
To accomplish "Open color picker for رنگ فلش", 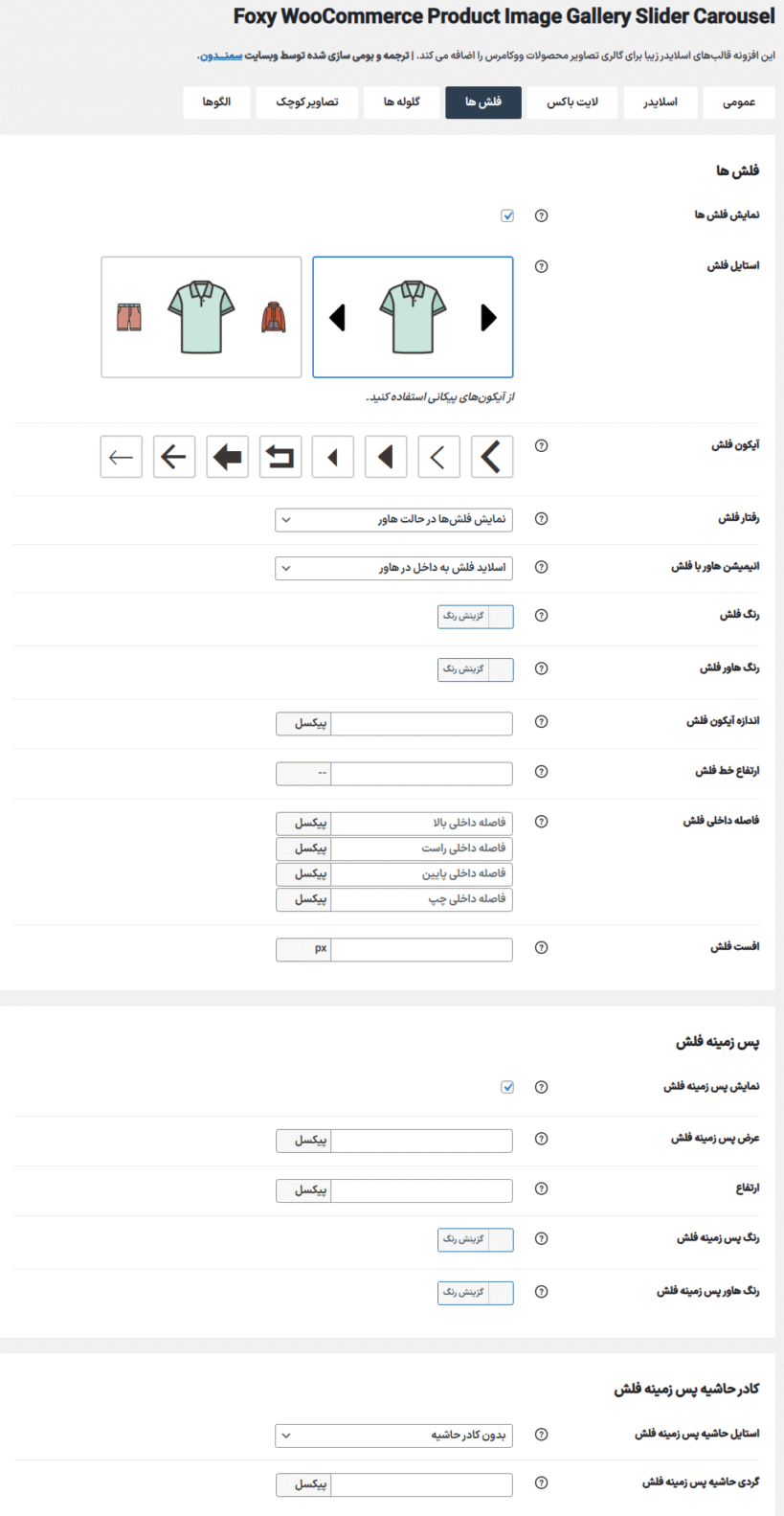I will (x=476, y=617).
